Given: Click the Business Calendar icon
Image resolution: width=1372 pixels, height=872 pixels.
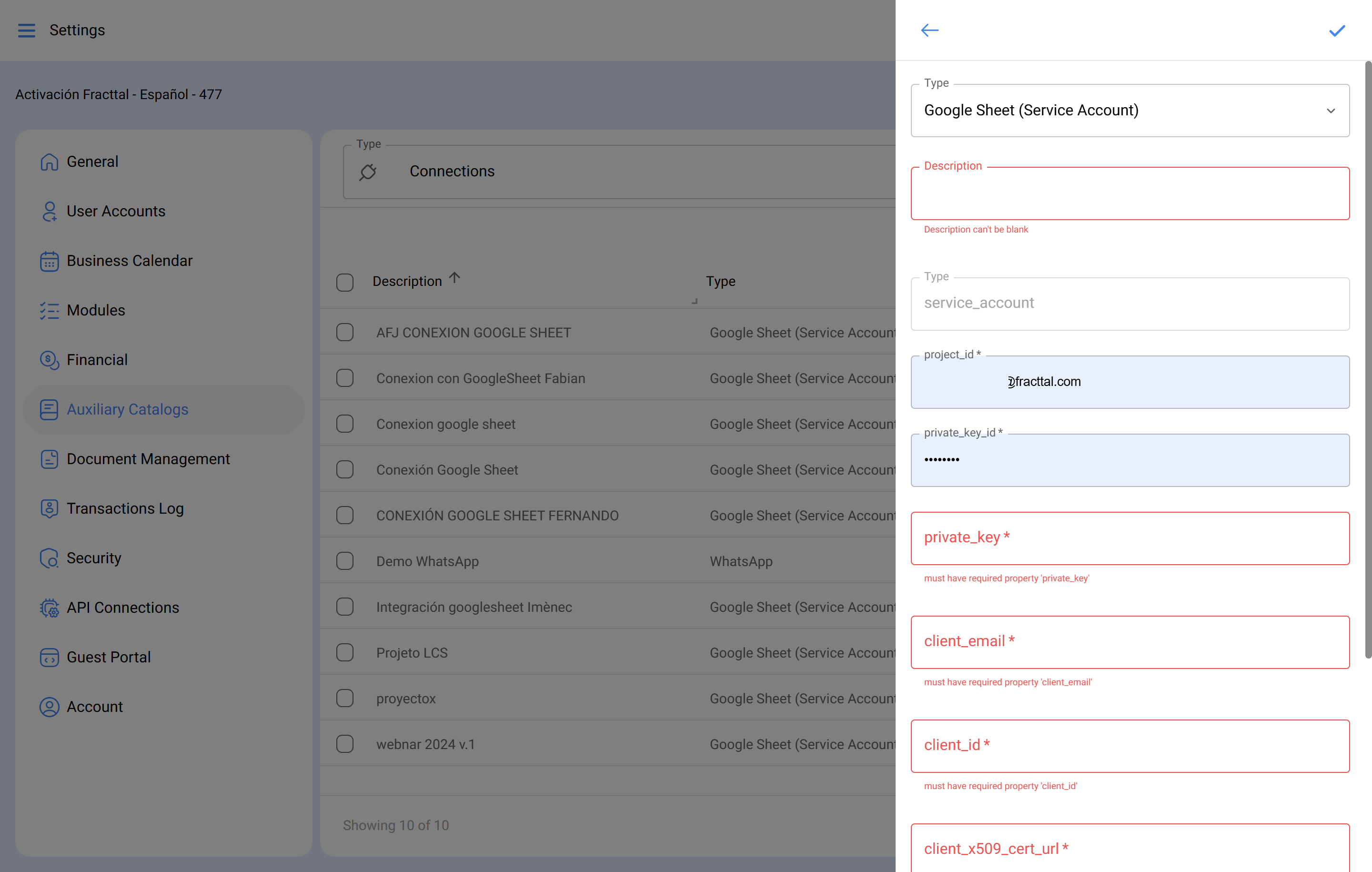Looking at the screenshot, I should click(49, 261).
